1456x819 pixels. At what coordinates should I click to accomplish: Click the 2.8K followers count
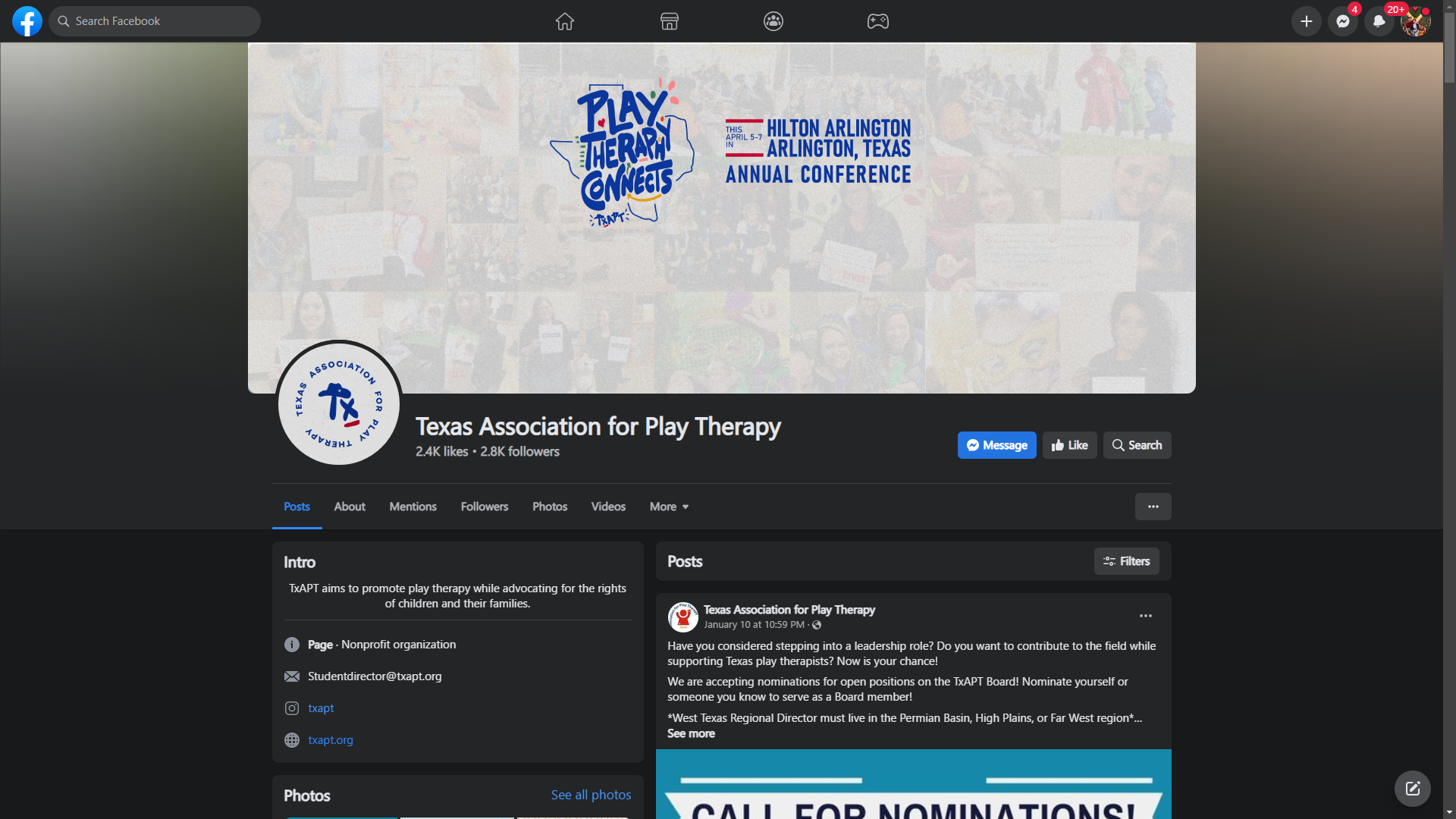point(520,451)
